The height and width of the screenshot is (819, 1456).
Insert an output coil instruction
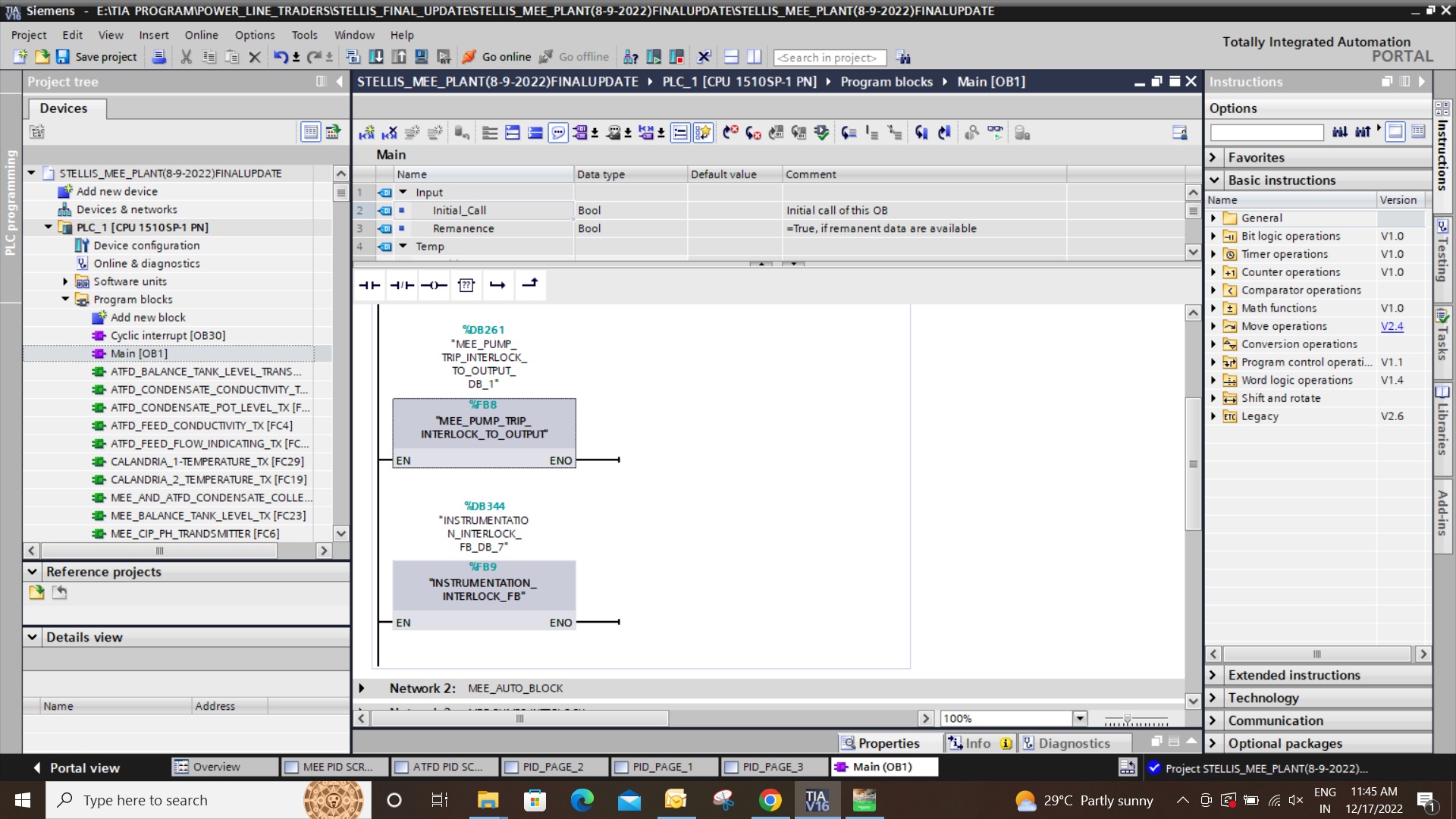coord(434,285)
